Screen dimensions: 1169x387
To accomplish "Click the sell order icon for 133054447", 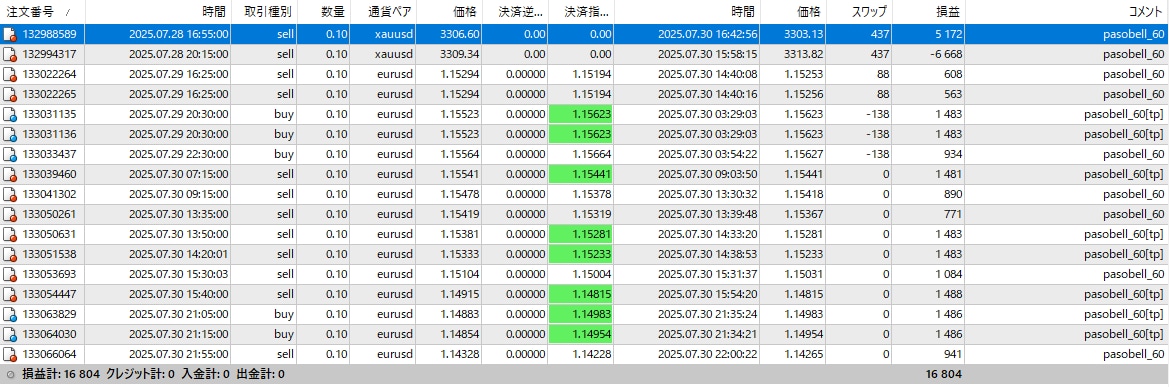I will [10, 295].
